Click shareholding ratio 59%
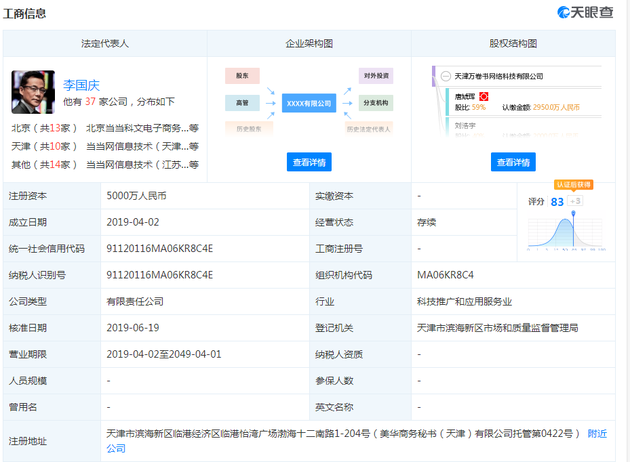 (479, 107)
